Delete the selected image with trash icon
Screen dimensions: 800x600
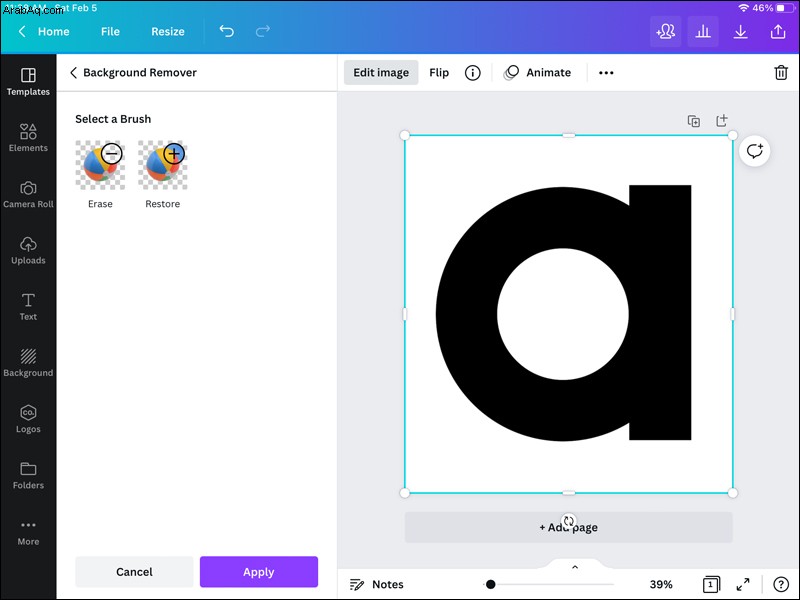(781, 72)
